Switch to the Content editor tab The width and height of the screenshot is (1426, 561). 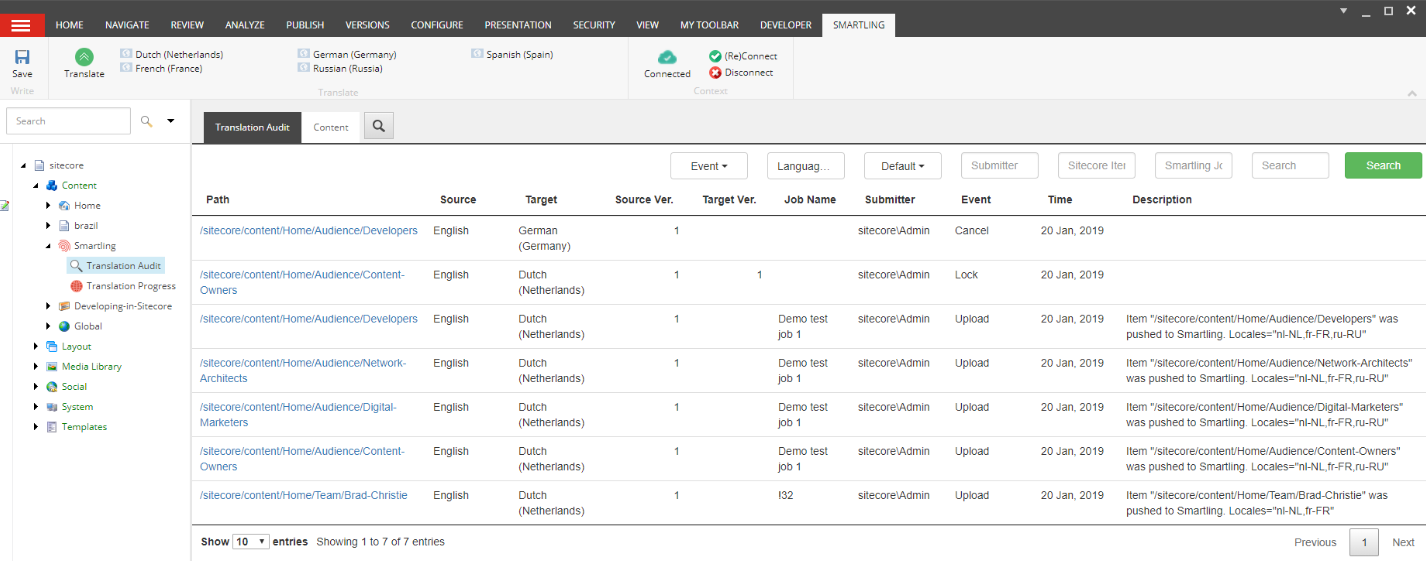(x=331, y=127)
